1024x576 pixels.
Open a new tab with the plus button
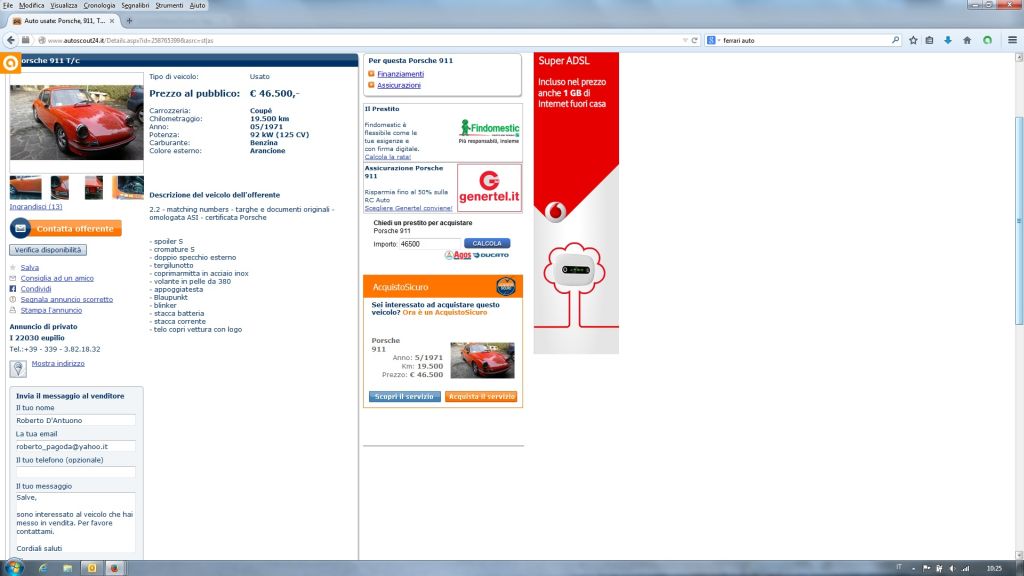(x=129, y=21)
